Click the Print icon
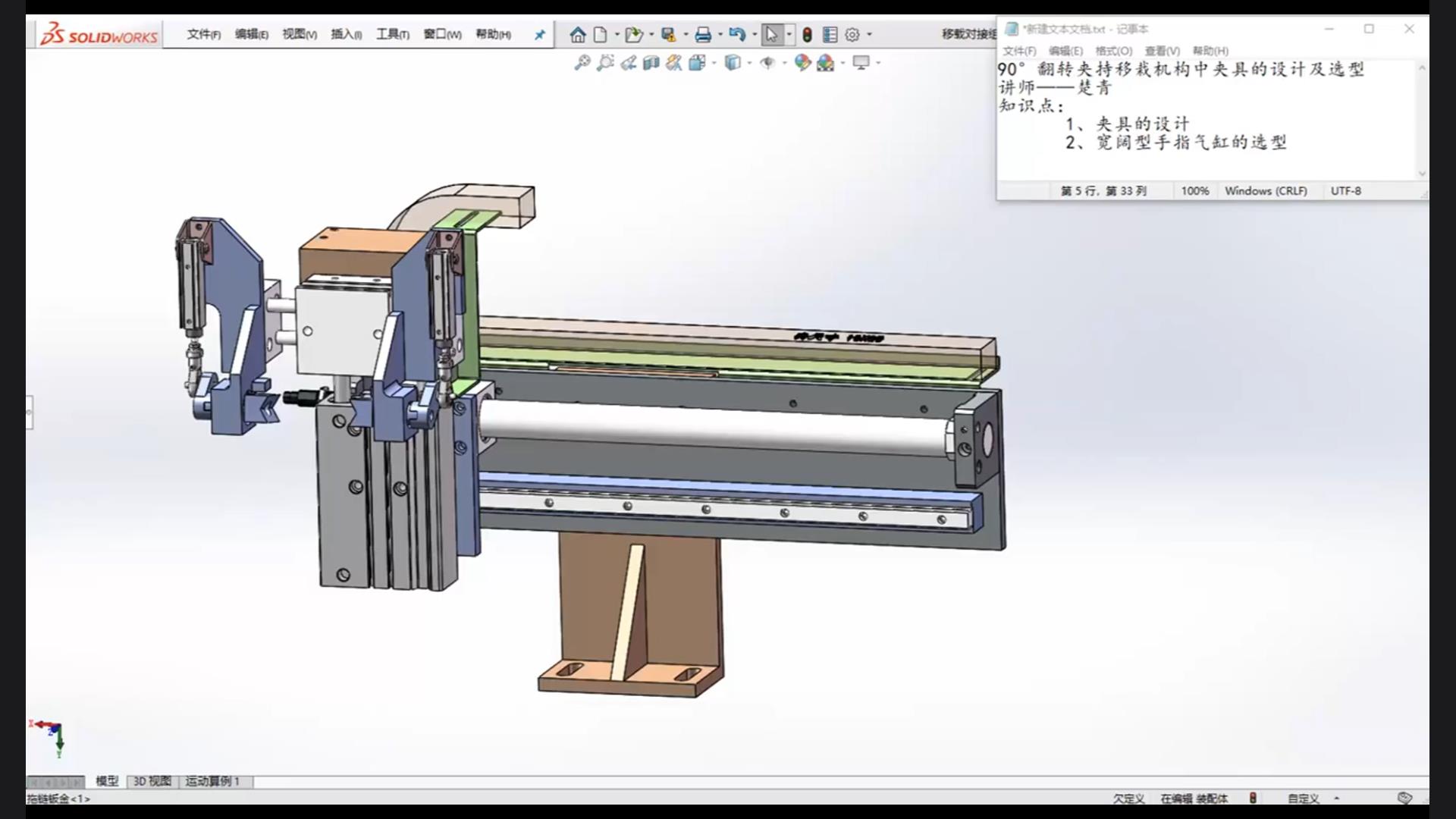Image resolution: width=1456 pixels, height=819 pixels. click(703, 35)
